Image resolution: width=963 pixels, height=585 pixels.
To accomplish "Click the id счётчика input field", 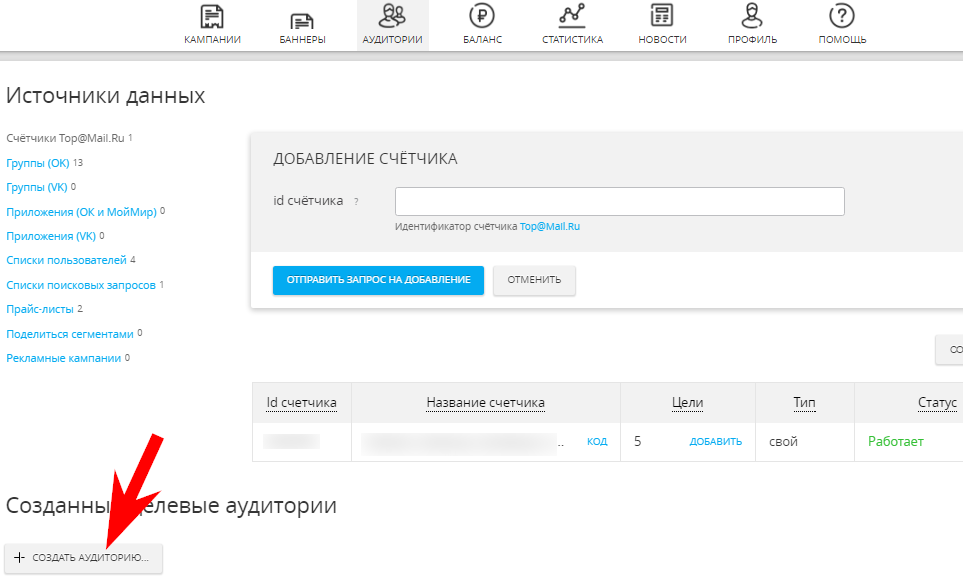I will tap(619, 201).
